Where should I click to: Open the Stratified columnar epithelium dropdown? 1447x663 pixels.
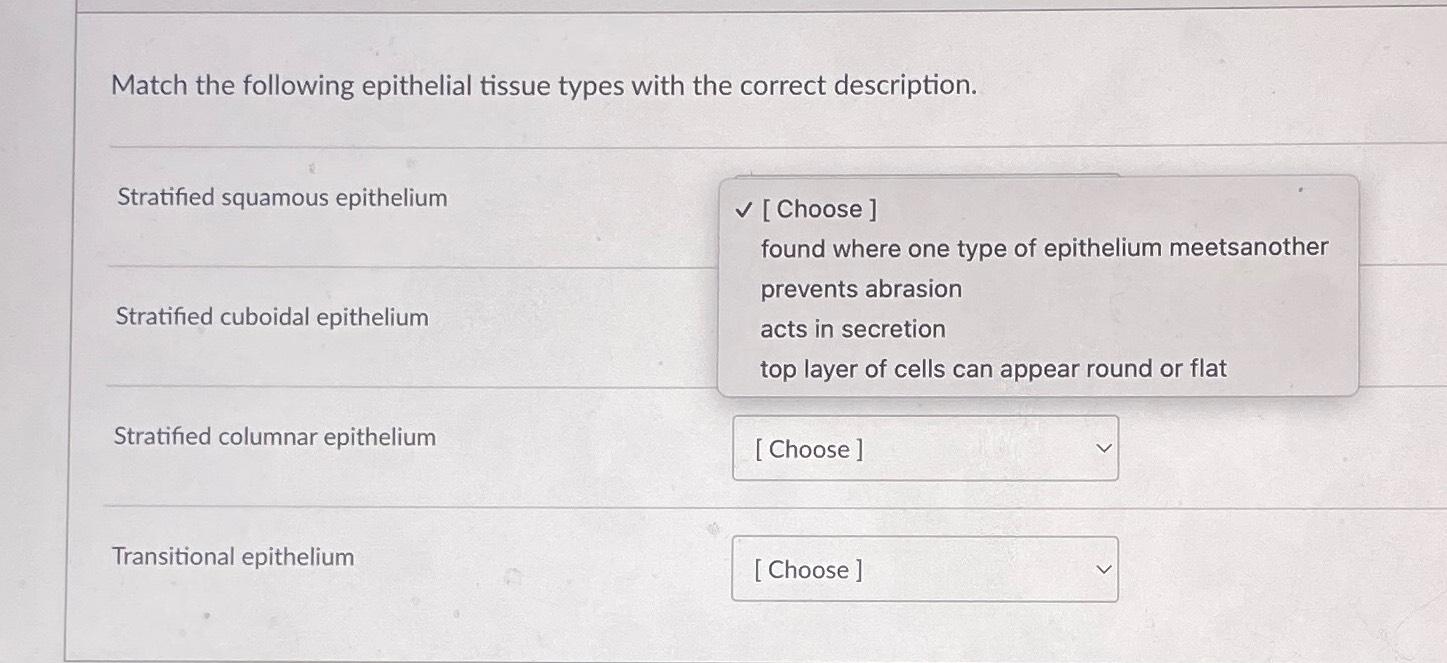924,449
